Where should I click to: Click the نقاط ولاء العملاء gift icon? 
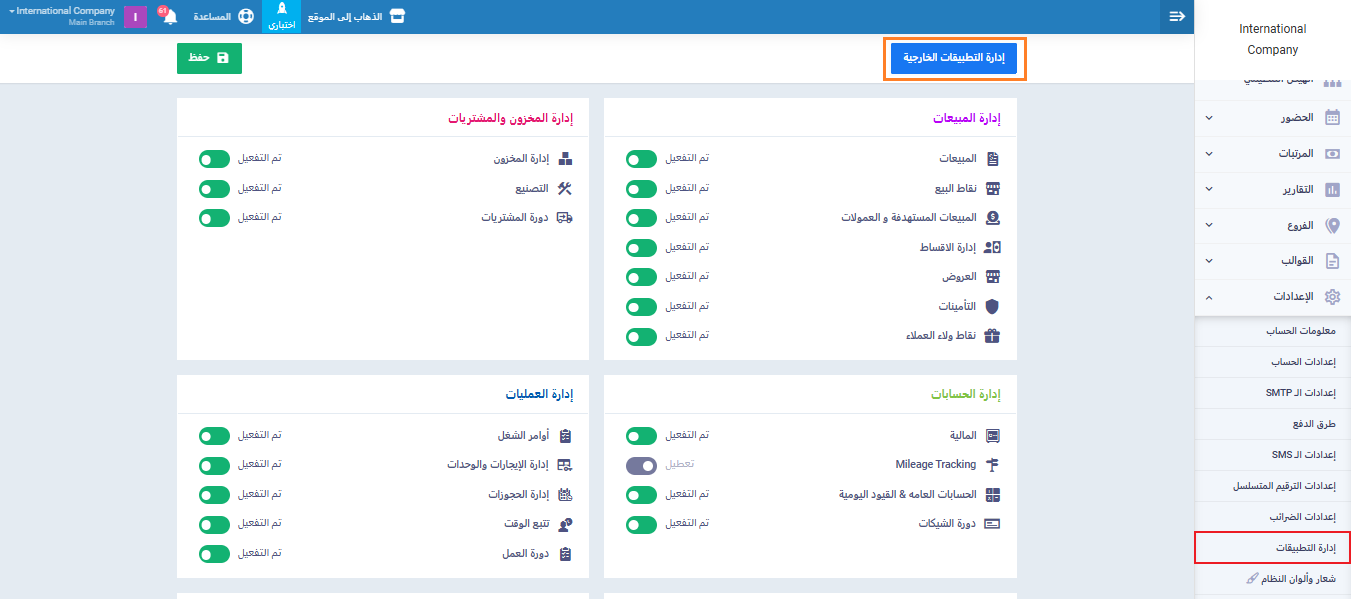tap(993, 336)
